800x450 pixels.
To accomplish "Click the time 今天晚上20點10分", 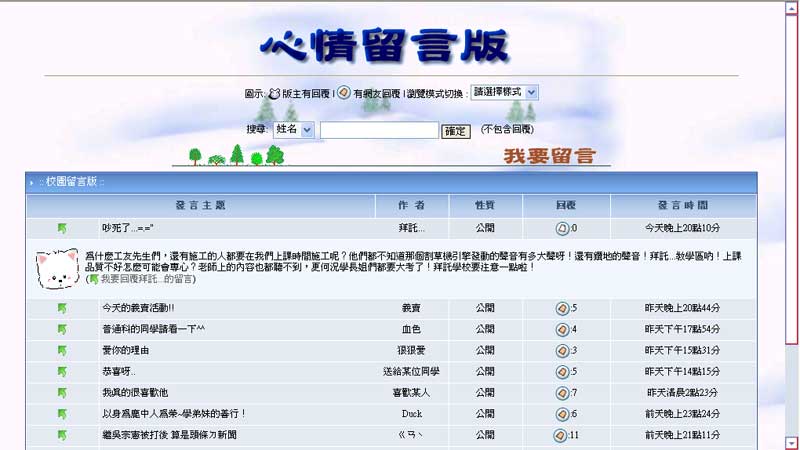I will pos(683,228).
